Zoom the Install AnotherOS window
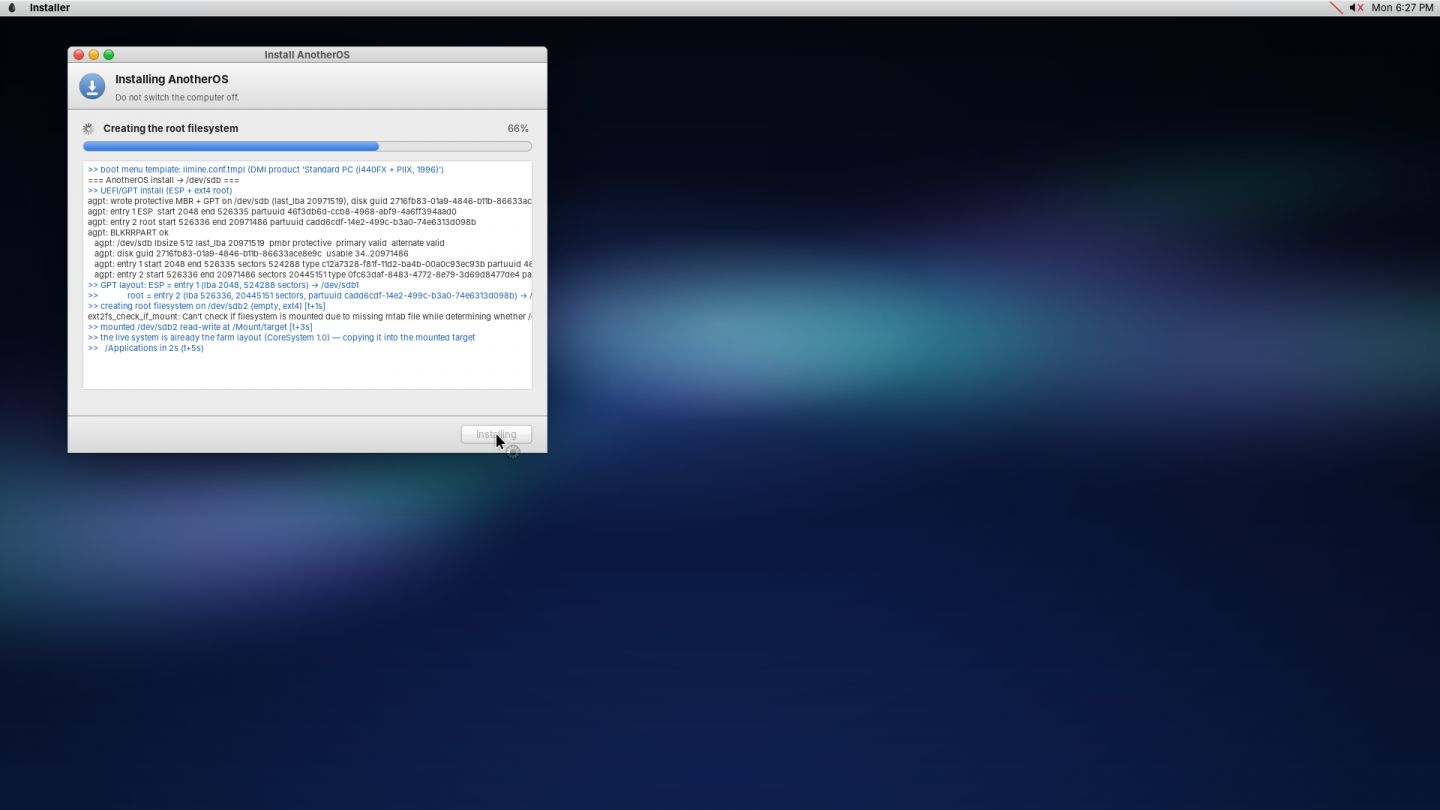Image resolution: width=1440 pixels, height=810 pixels. coord(109,55)
